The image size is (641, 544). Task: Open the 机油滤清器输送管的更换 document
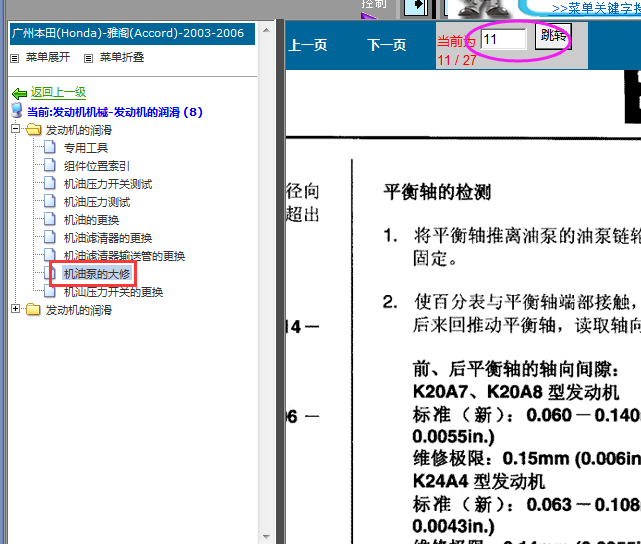125,256
